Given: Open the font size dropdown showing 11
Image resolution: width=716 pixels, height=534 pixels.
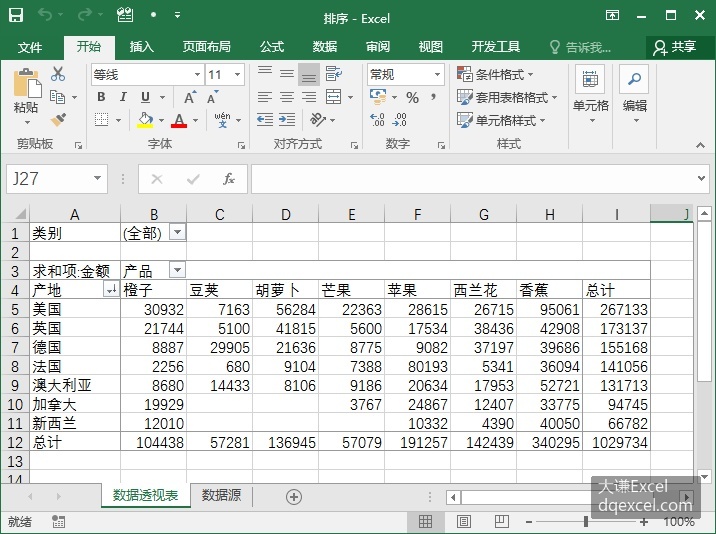Looking at the screenshot, I should (237, 74).
